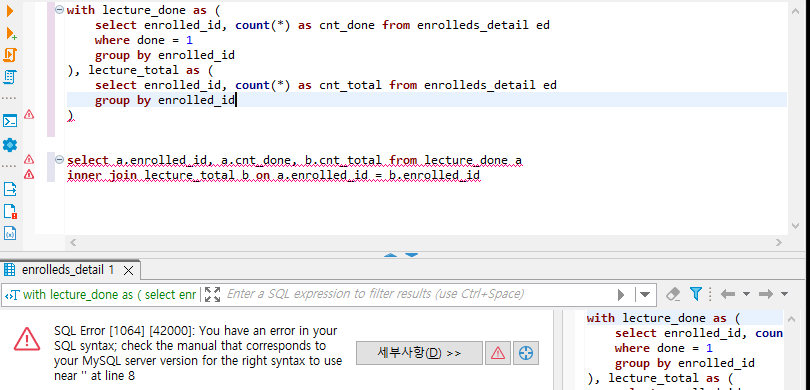Screen dimensions: 810x390
Task: Navigate forward with the right arrow in results
Action: click(766, 294)
